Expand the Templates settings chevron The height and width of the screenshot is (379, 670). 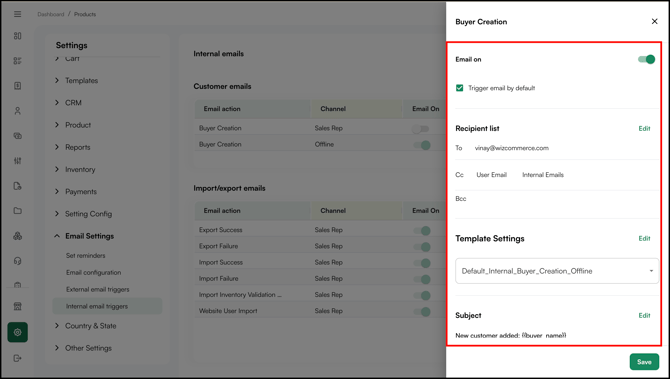tap(57, 80)
